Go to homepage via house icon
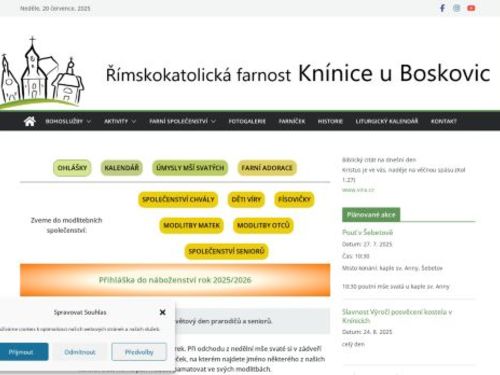 [30, 121]
